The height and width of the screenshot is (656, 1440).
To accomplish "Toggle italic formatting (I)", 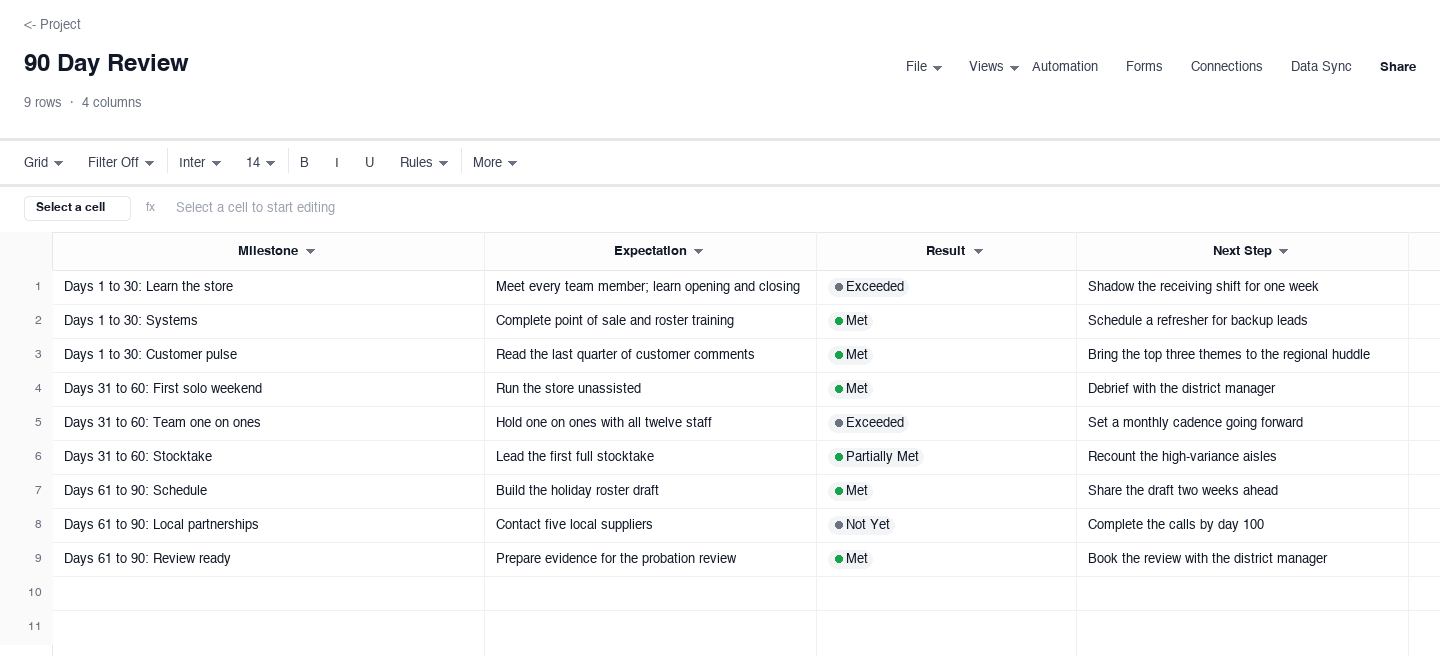I will tap(337, 163).
